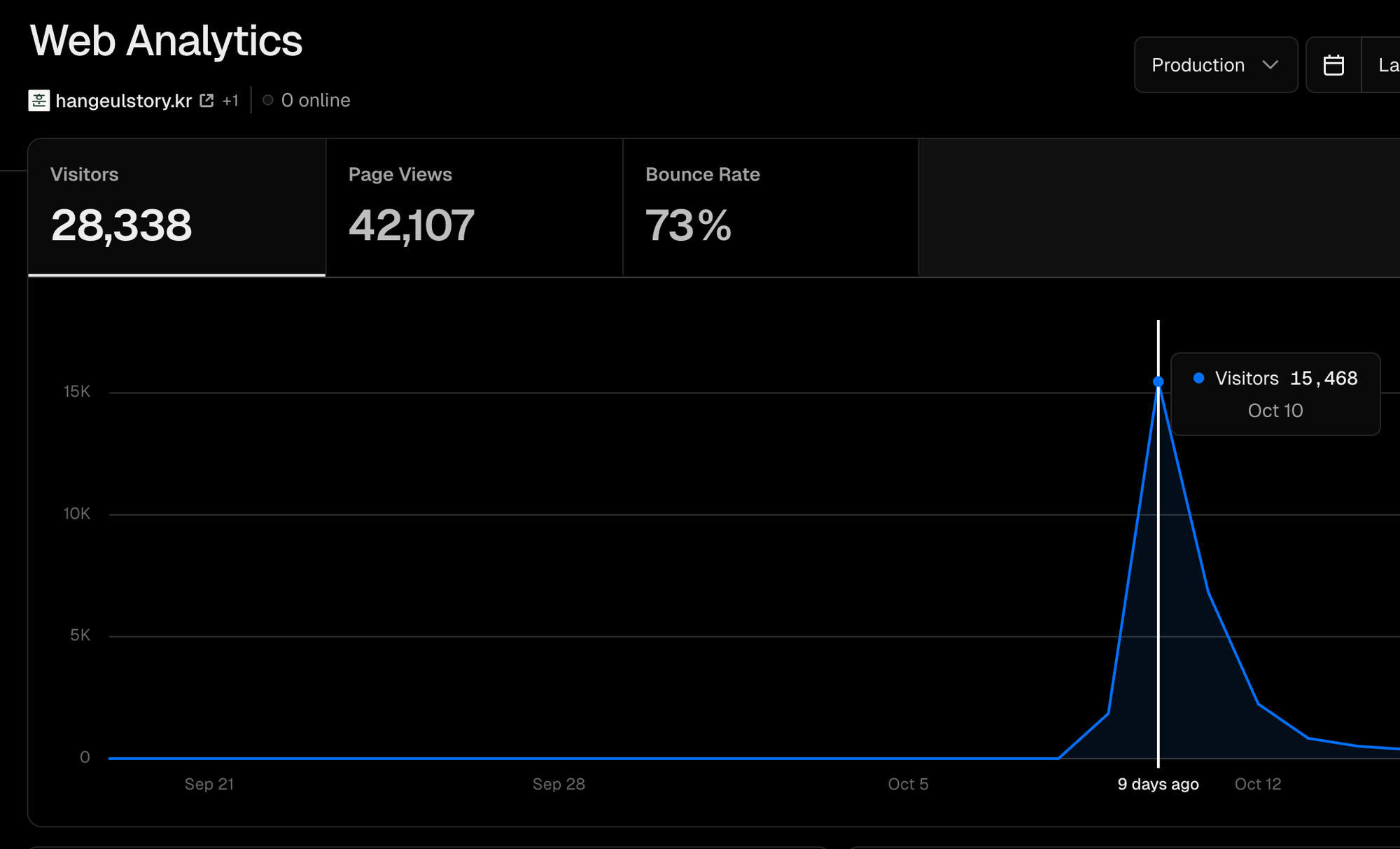Open the hangeulstory.kr domain link
The height and width of the screenshot is (849, 1400).
click(x=123, y=100)
